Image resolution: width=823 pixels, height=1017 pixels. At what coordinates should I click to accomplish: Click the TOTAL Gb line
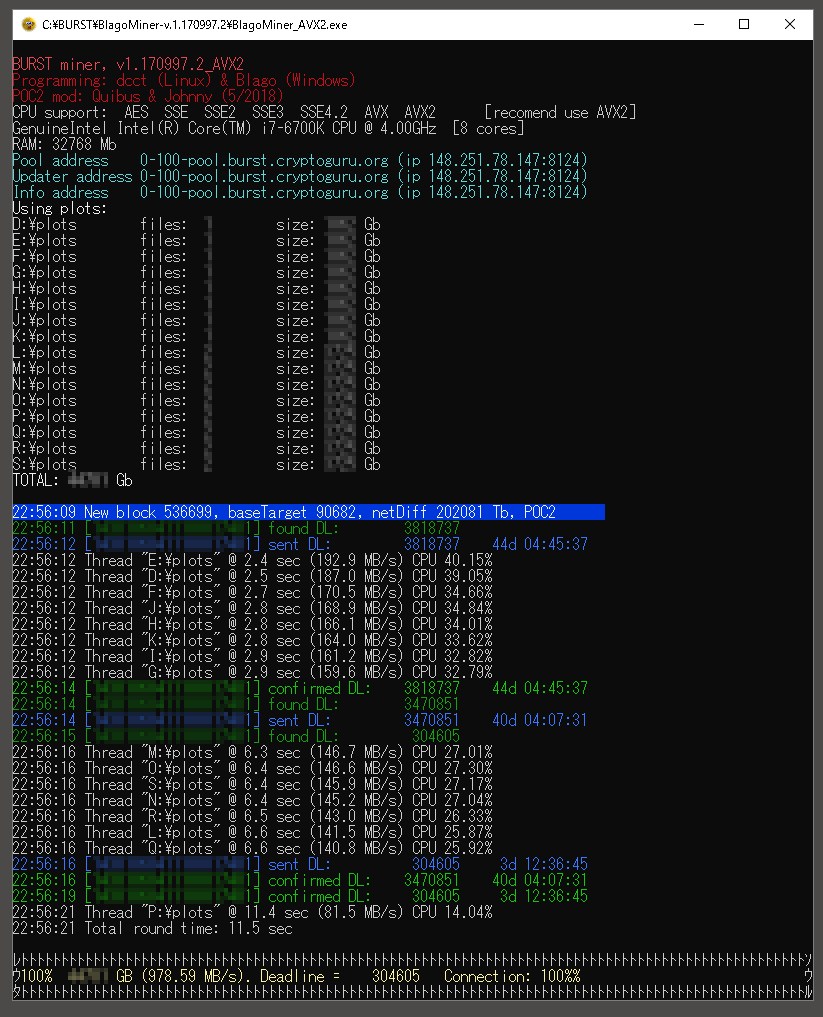72,480
